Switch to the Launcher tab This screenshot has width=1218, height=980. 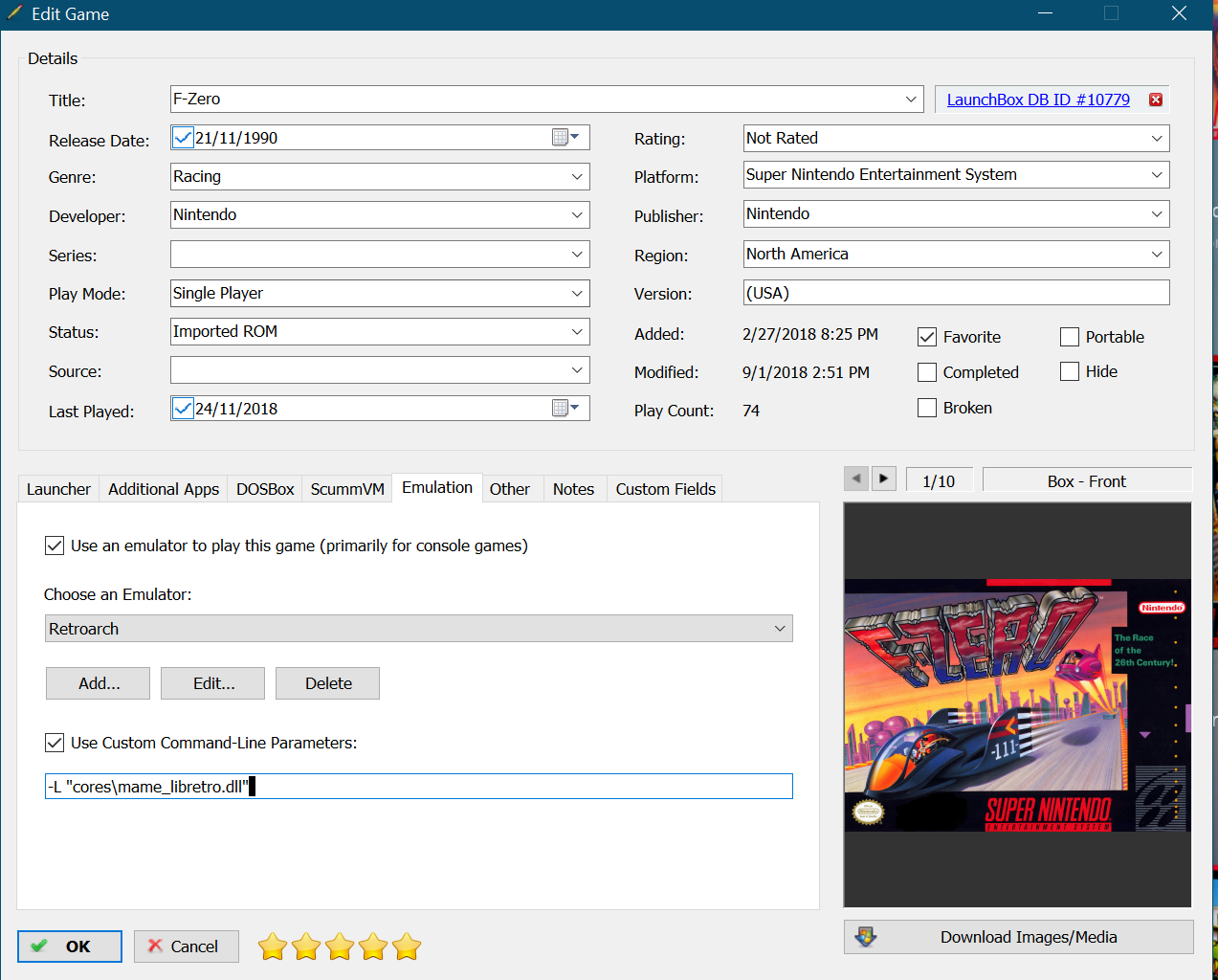coord(58,489)
